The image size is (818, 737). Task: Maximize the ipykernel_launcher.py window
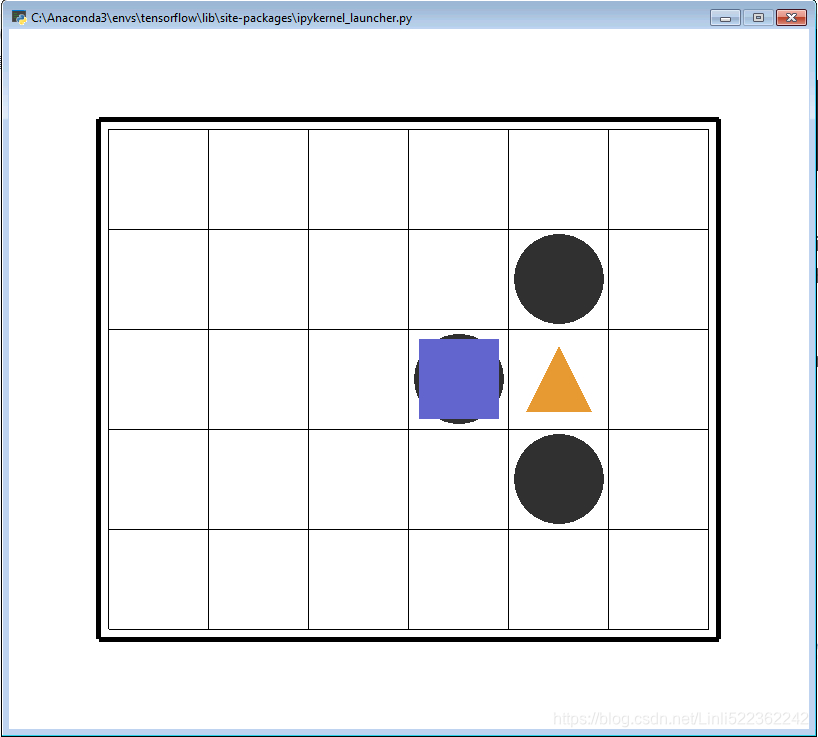point(758,18)
